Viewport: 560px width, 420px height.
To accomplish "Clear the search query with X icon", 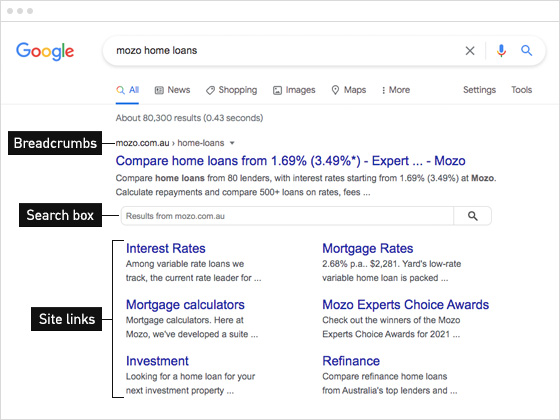I will tap(470, 51).
